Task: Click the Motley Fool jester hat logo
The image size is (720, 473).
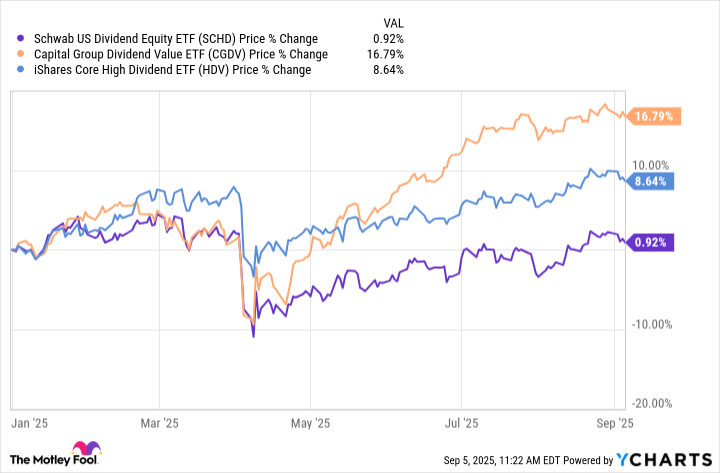Action: click(x=87, y=448)
